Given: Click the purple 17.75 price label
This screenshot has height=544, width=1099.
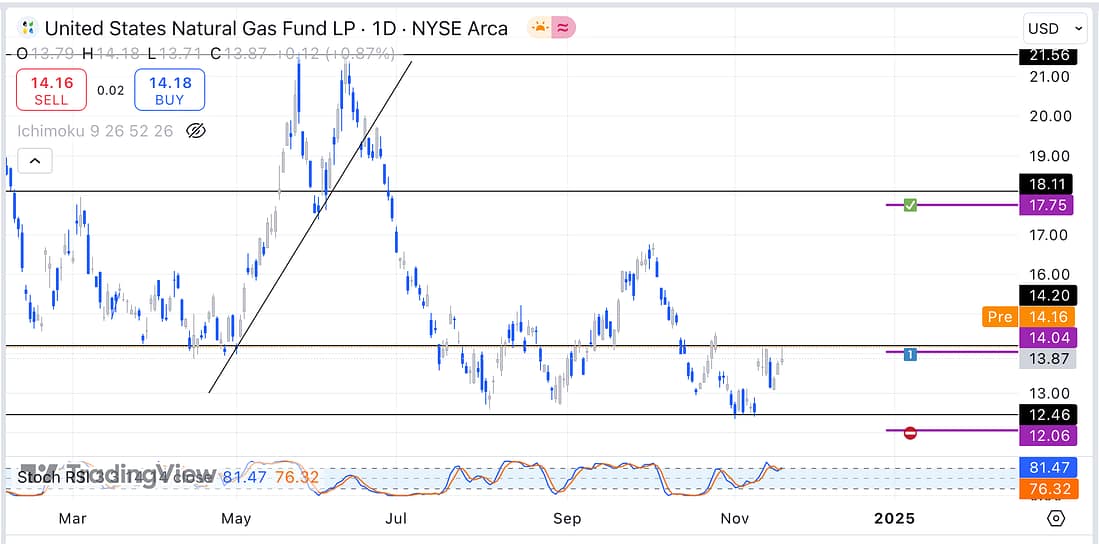Looking at the screenshot, I should coord(1045,205).
